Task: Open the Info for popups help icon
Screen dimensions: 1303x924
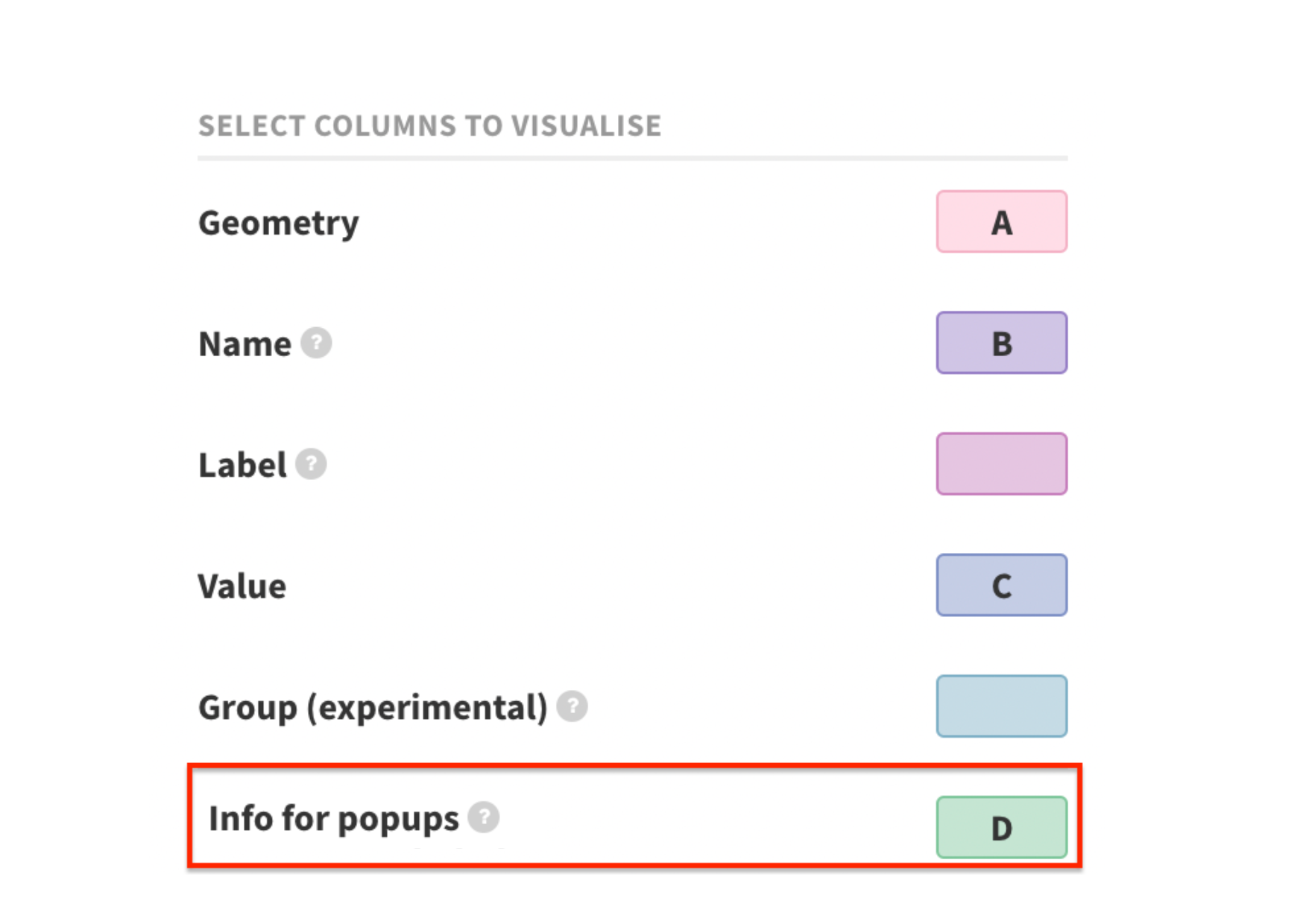Action: click(484, 817)
